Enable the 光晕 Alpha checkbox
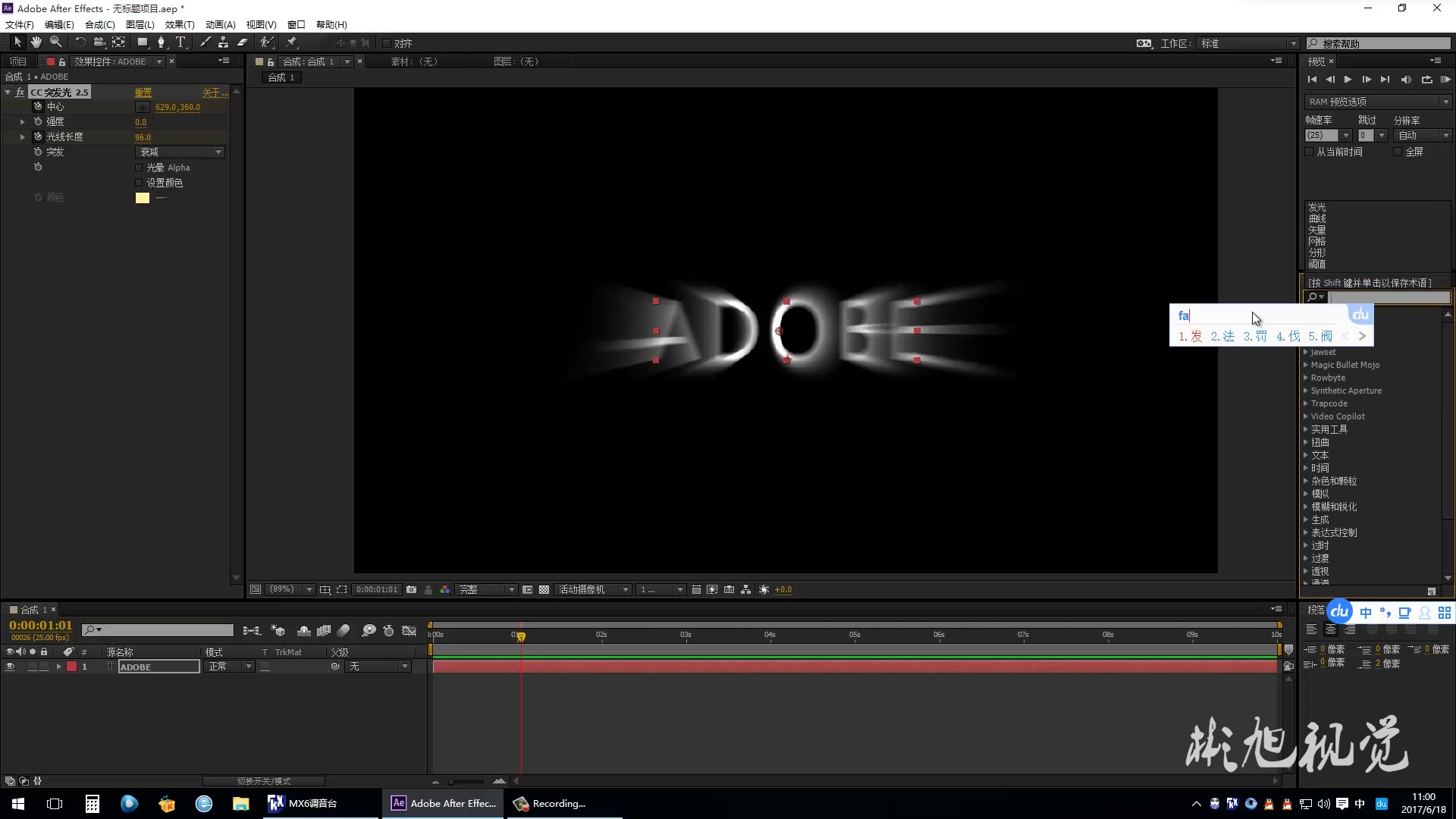 click(139, 168)
